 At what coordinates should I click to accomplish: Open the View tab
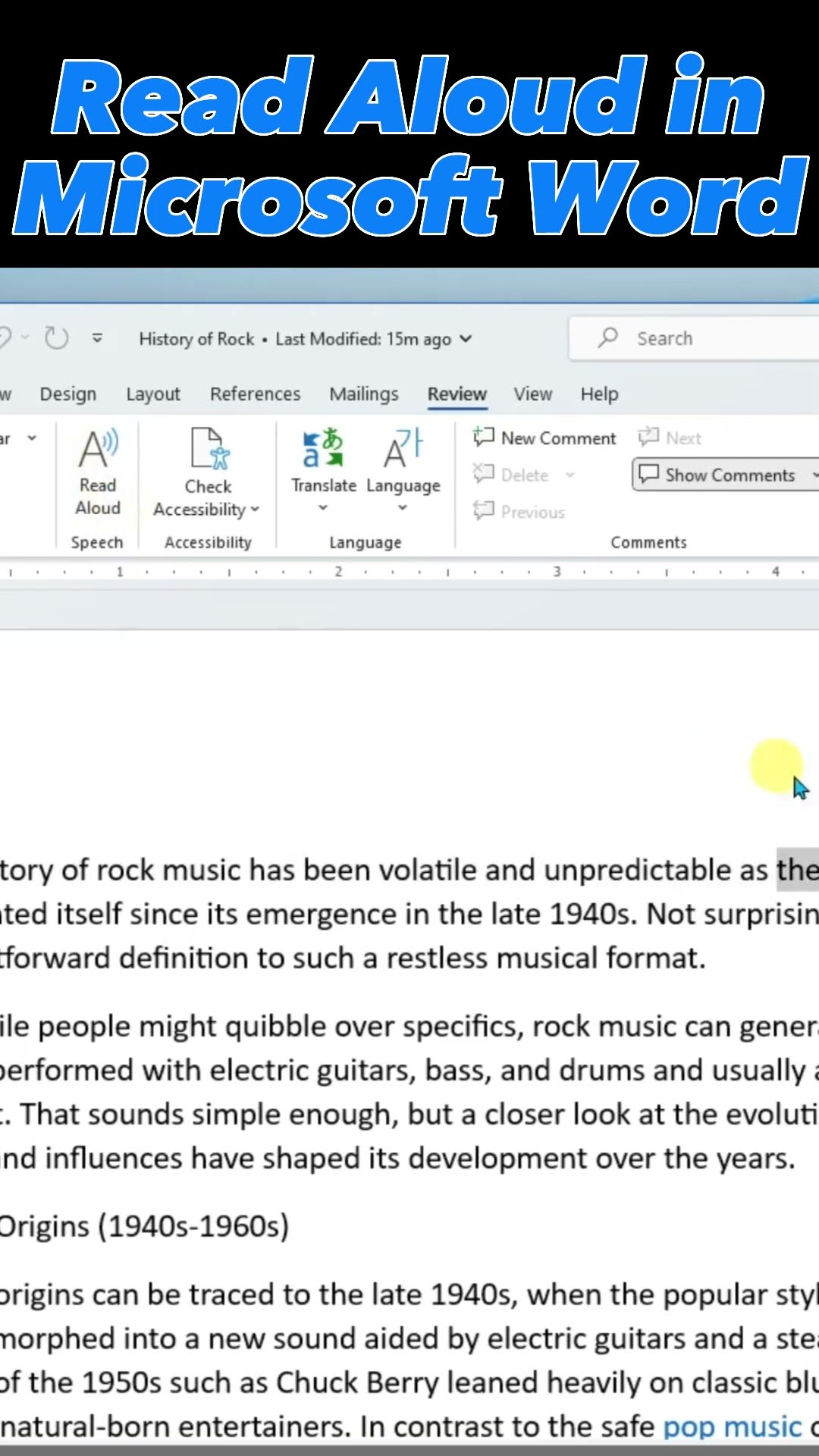533,394
